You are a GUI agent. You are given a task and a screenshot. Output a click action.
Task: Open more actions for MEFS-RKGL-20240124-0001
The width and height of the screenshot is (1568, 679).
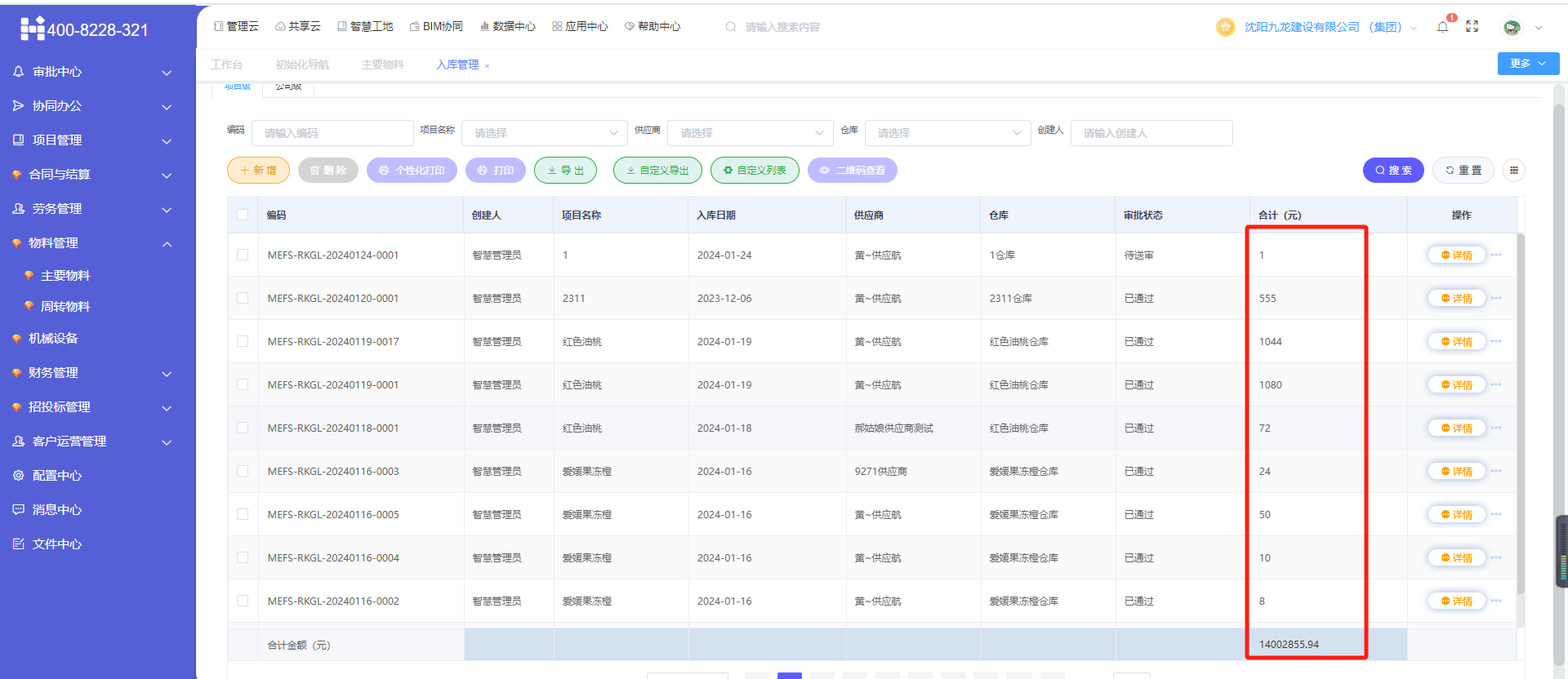click(x=1496, y=255)
